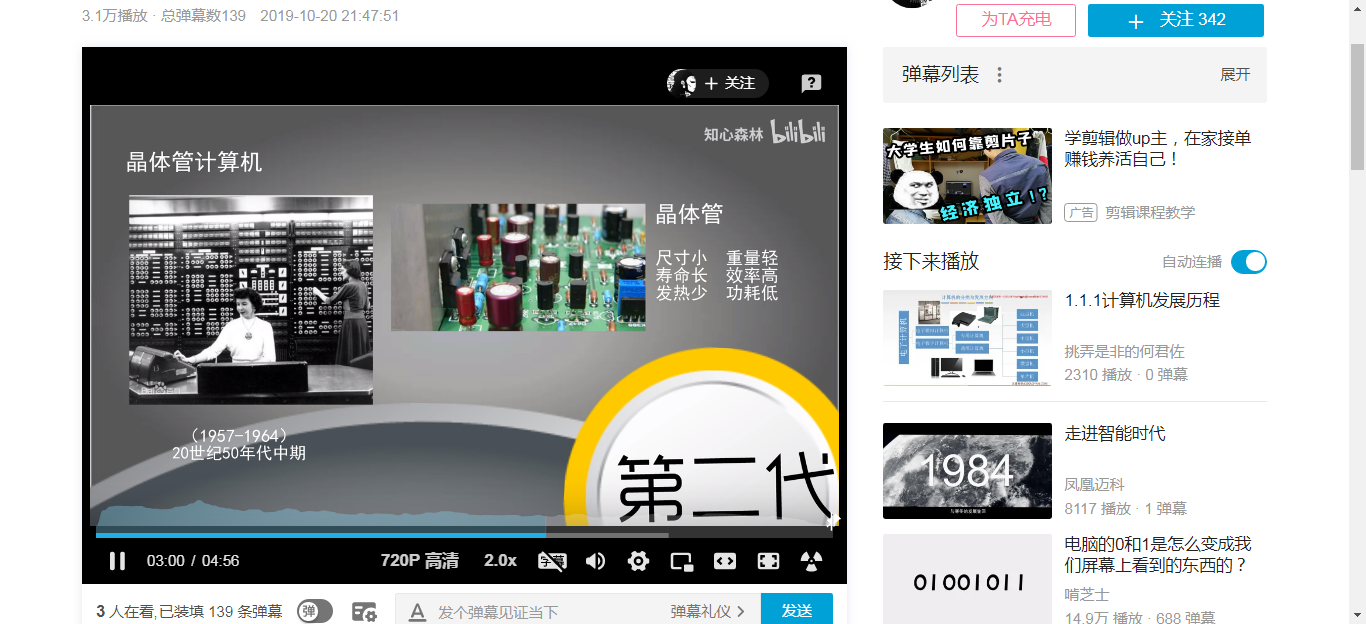Image resolution: width=1366 pixels, height=624 pixels.
Task: Expand danmaku list via 展开
Action: point(1235,75)
